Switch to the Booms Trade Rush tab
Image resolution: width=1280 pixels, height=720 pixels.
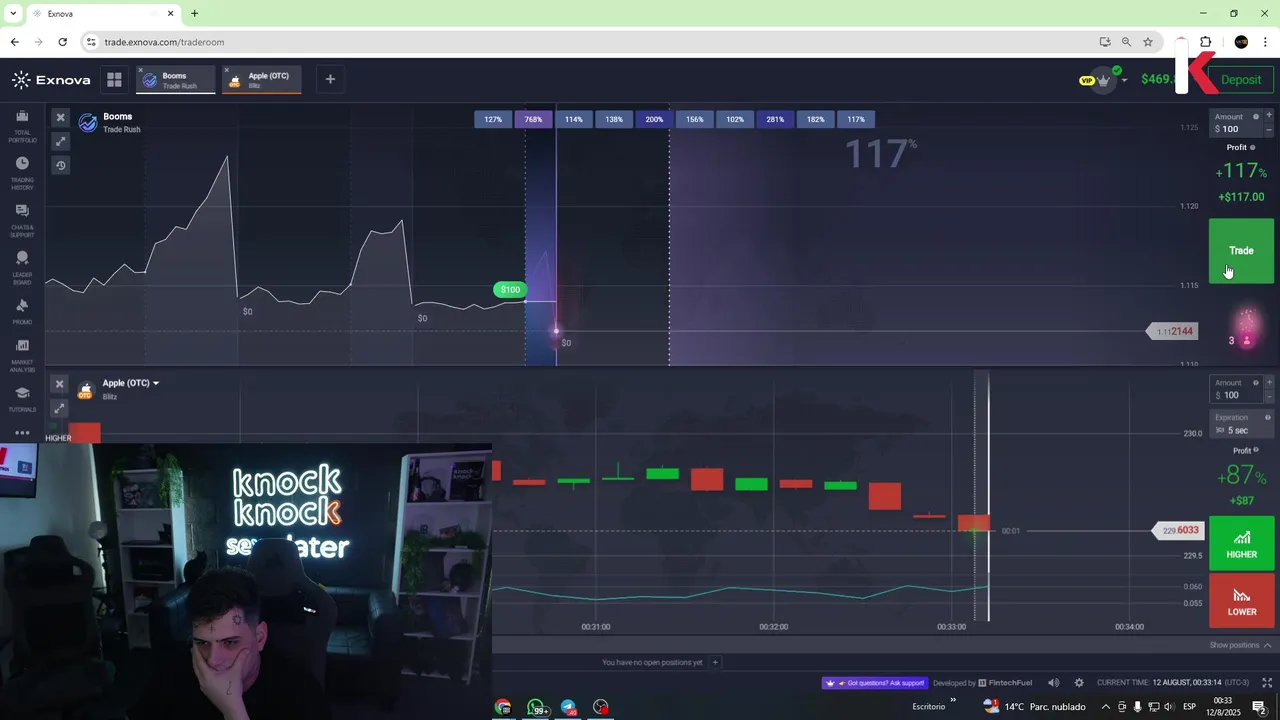tap(176, 80)
